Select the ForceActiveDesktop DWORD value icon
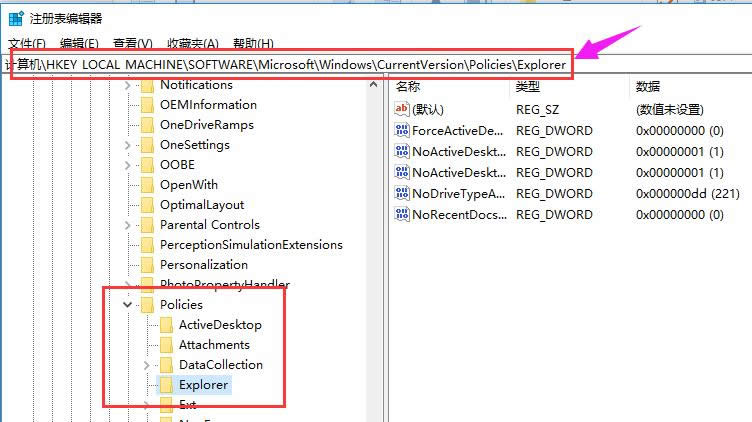Image resolution: width=752 pixels, height=422 pixels. (403, 131)
